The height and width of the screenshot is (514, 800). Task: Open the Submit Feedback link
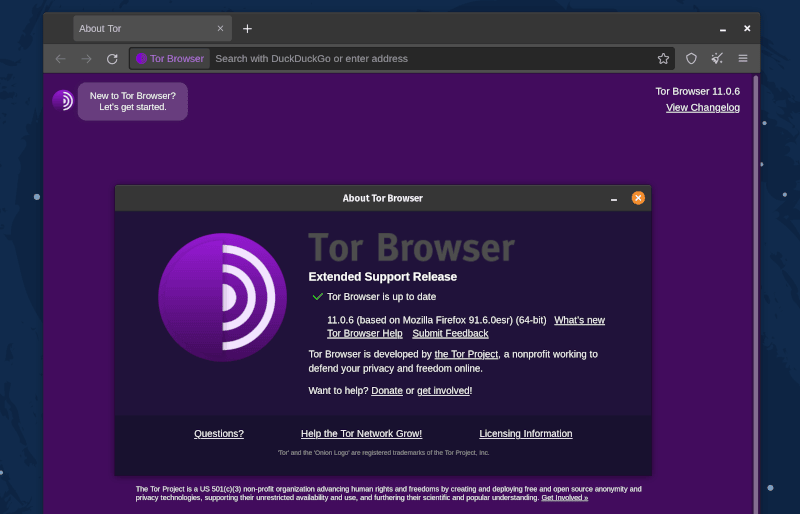tap(450, 333)
